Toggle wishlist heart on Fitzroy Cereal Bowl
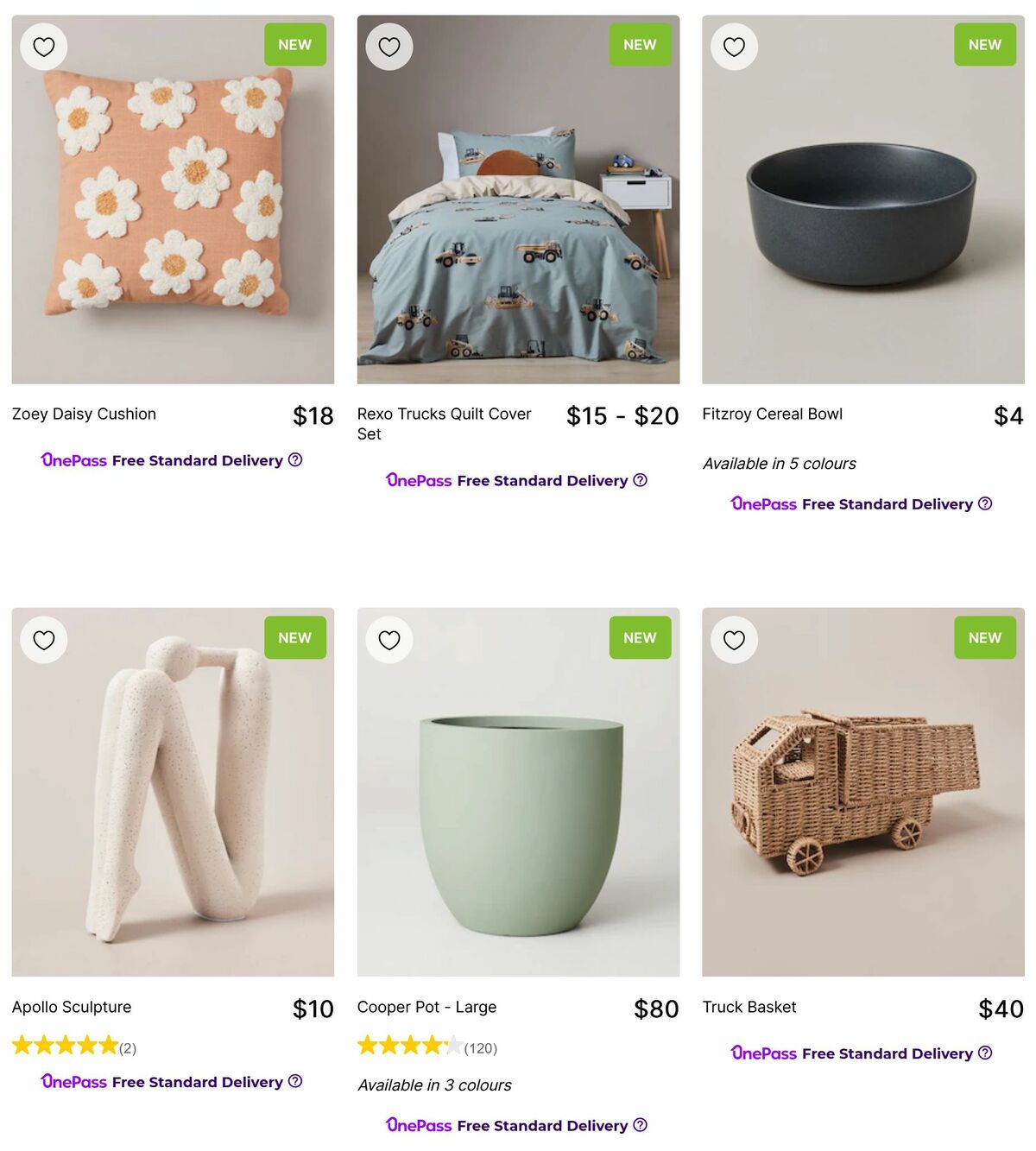The width and height of the screenshot is (1036, 1151). click(734, 47)
